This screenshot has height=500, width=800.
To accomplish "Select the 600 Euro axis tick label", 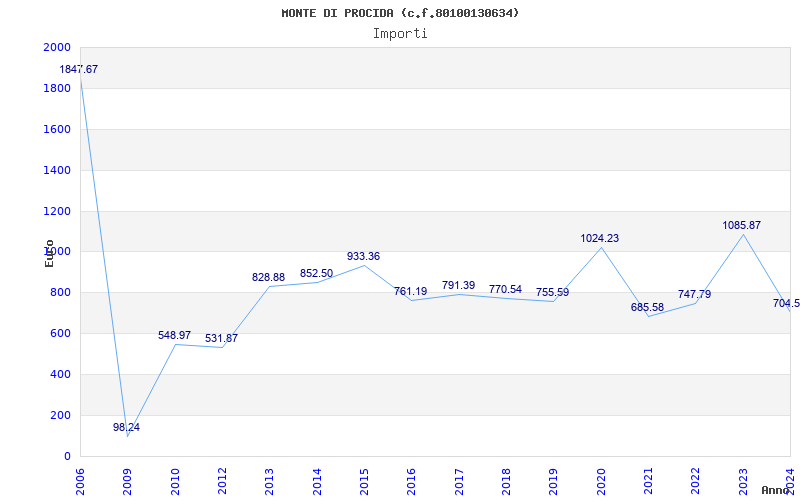I will coord(60,334).
